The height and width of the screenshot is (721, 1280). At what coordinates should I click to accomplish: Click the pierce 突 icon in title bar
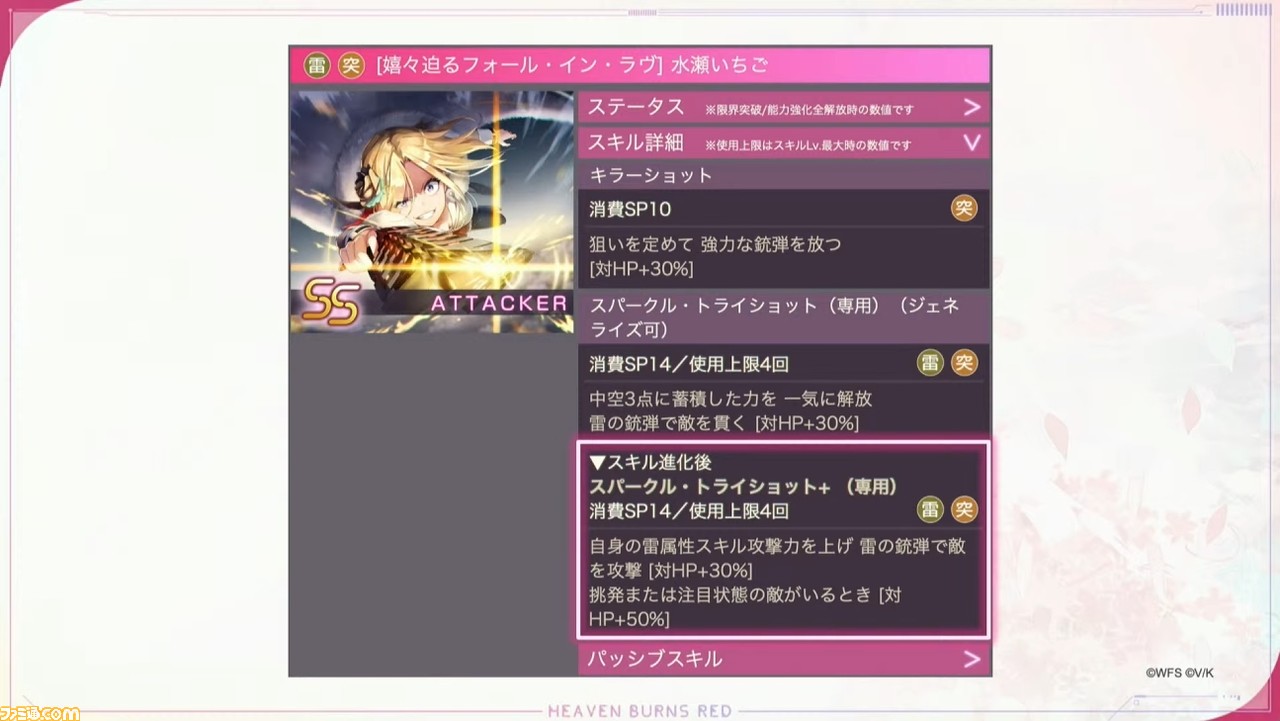click(352, 66)
